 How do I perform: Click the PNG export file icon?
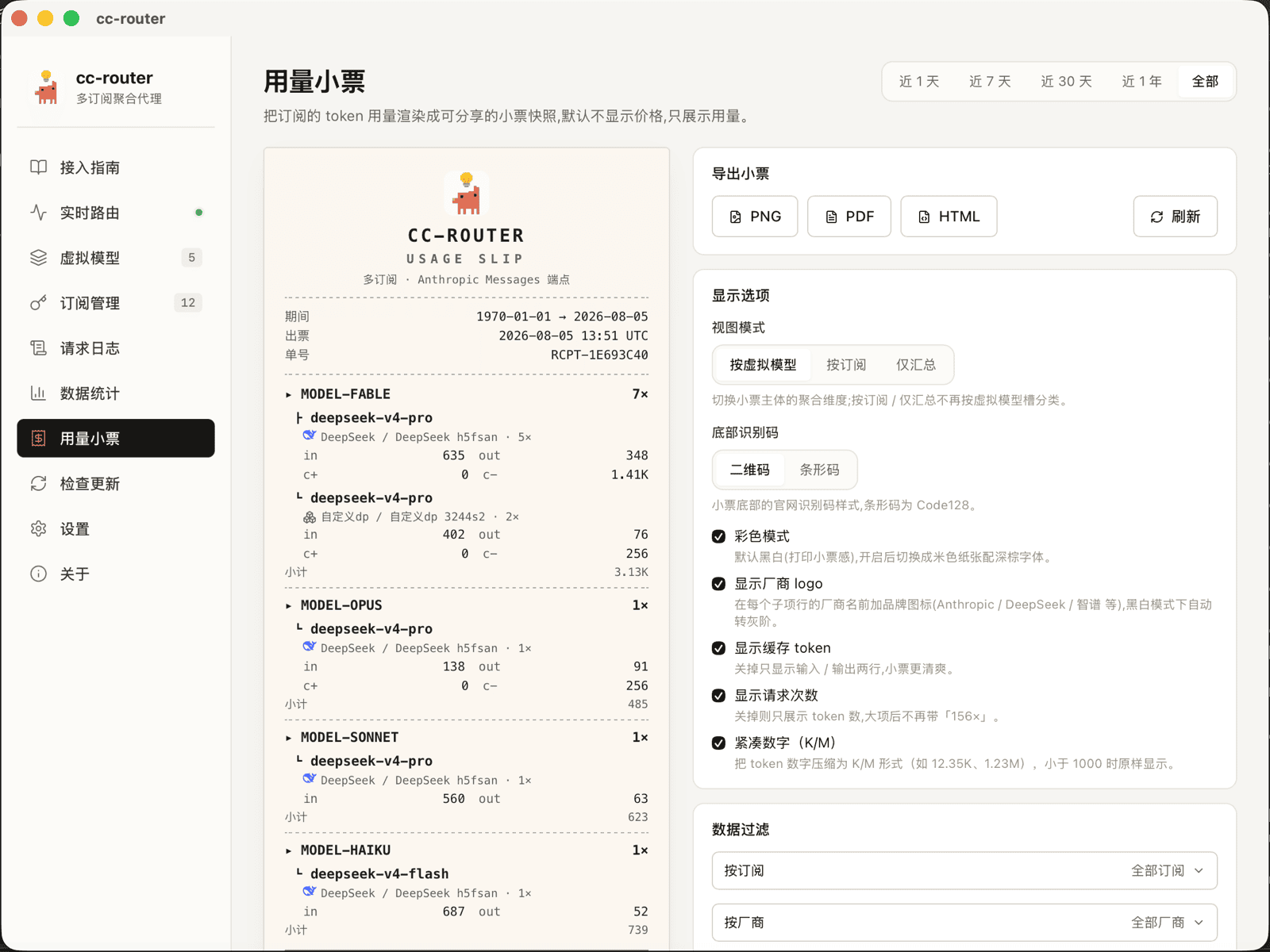736,217
